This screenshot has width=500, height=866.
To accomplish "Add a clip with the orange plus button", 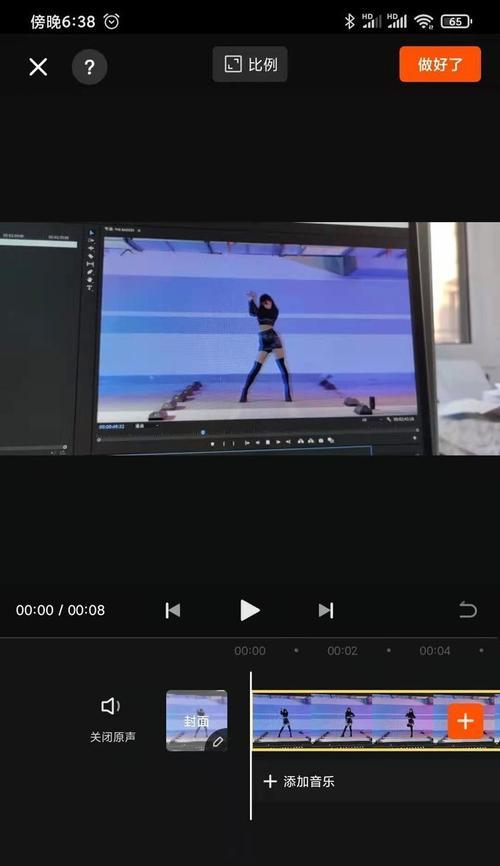I will (x=465, y=721).
